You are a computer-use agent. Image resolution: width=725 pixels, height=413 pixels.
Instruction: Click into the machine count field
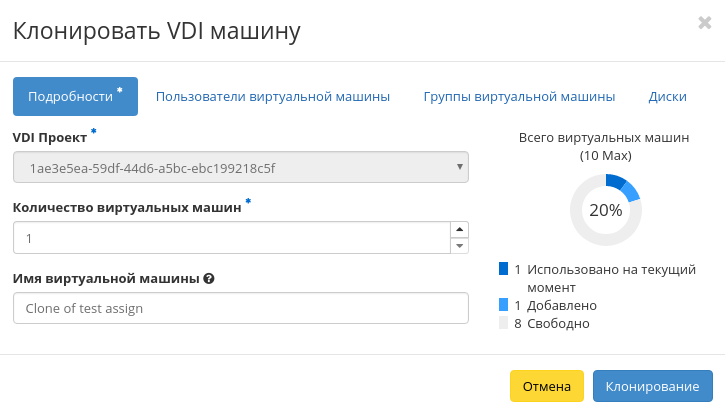tap(230, 238)
